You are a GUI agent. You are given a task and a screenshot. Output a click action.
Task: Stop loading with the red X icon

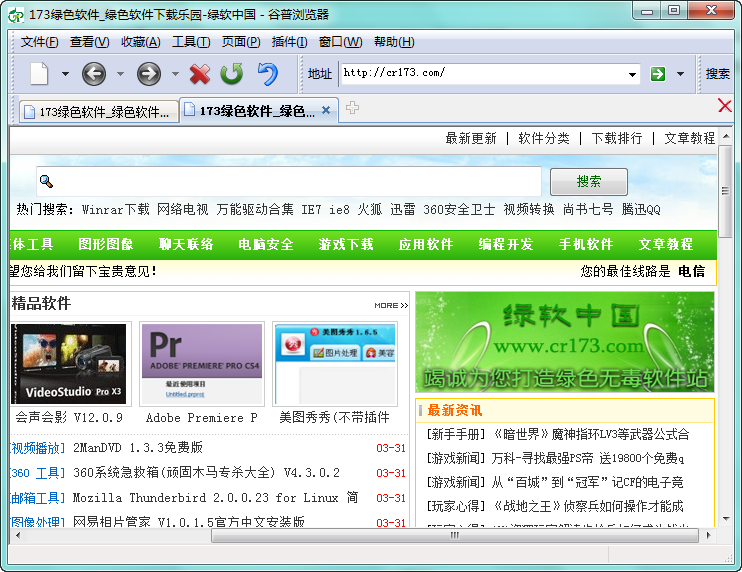point(200,74)
